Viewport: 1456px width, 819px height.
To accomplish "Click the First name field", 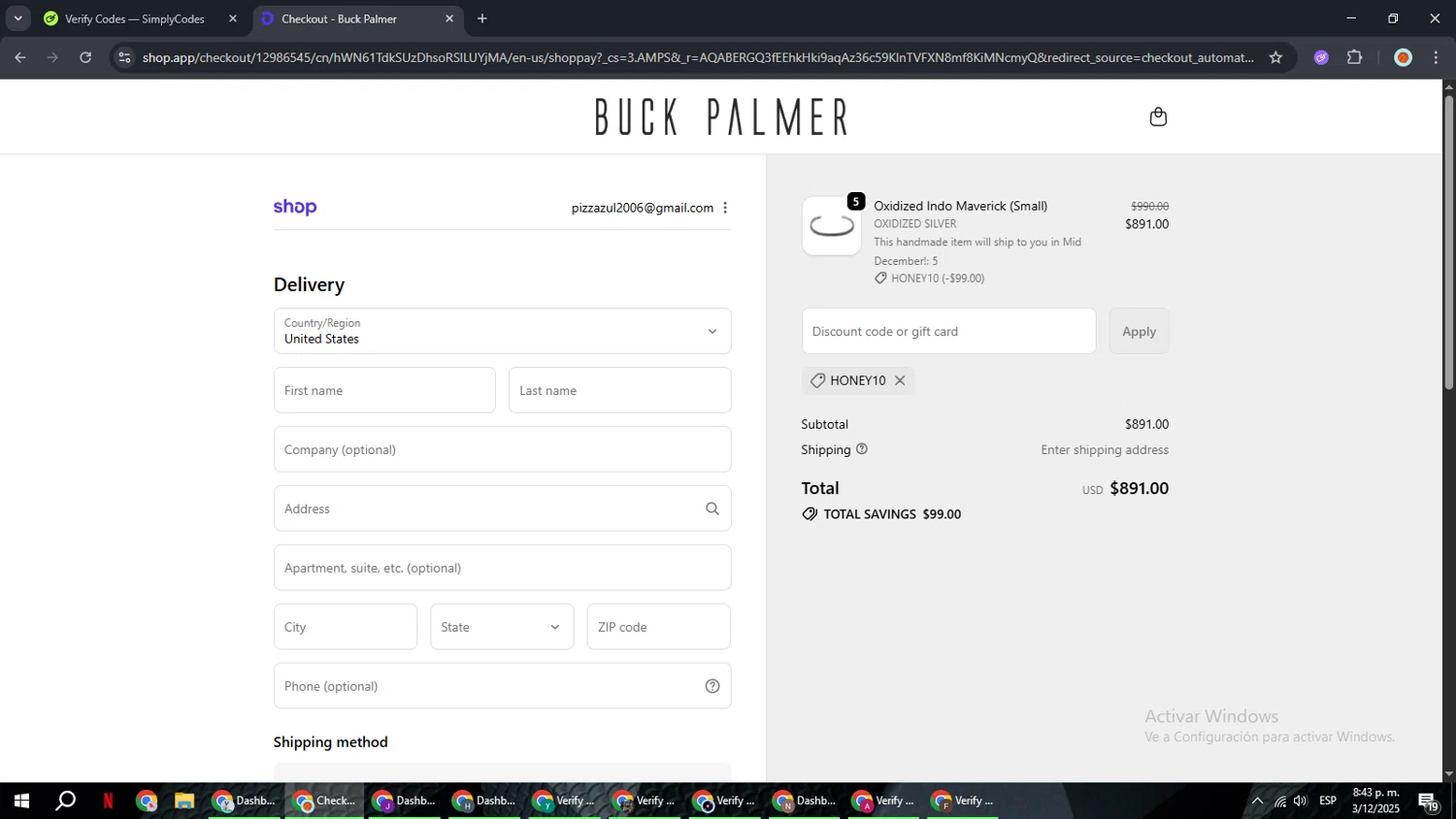I will [384, 390].
